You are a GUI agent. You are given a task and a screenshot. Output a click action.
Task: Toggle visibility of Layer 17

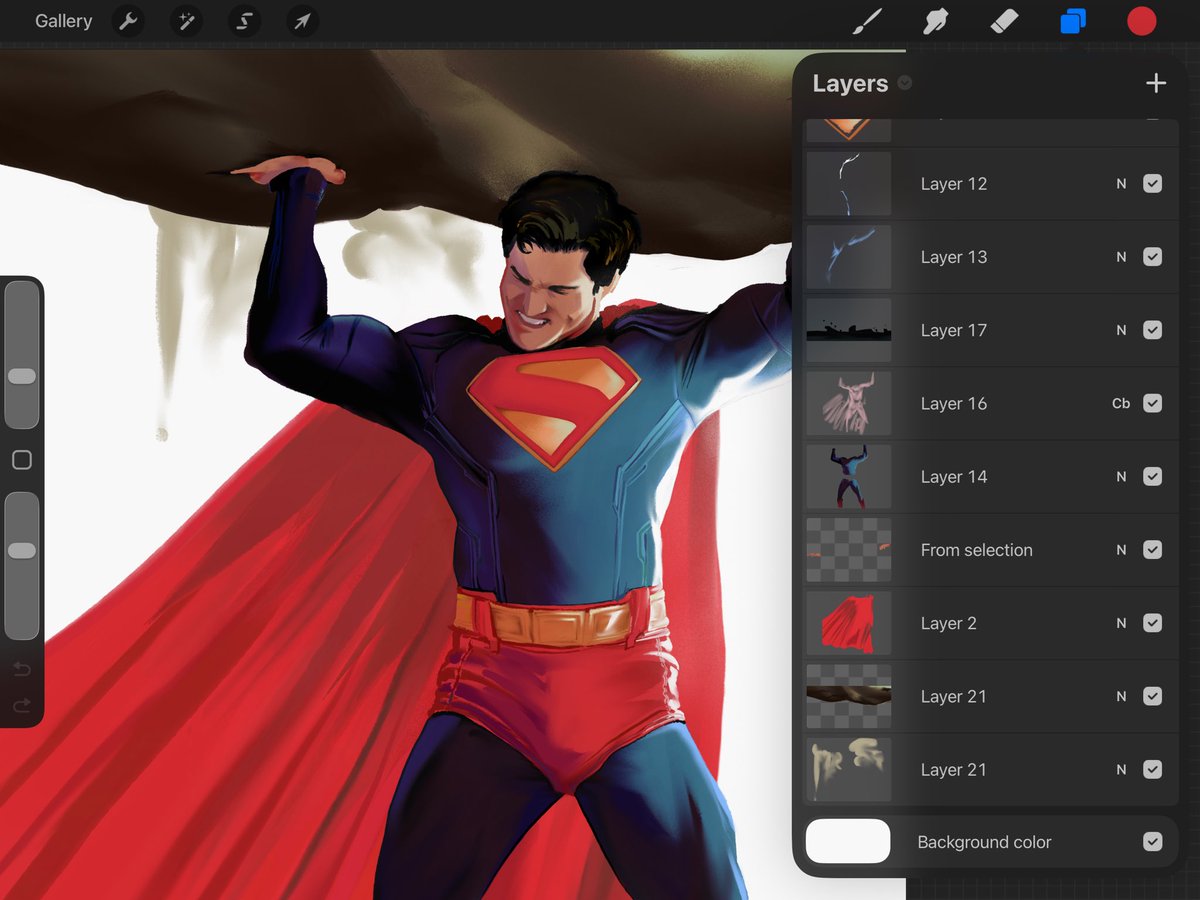(x=1152, y=330)
